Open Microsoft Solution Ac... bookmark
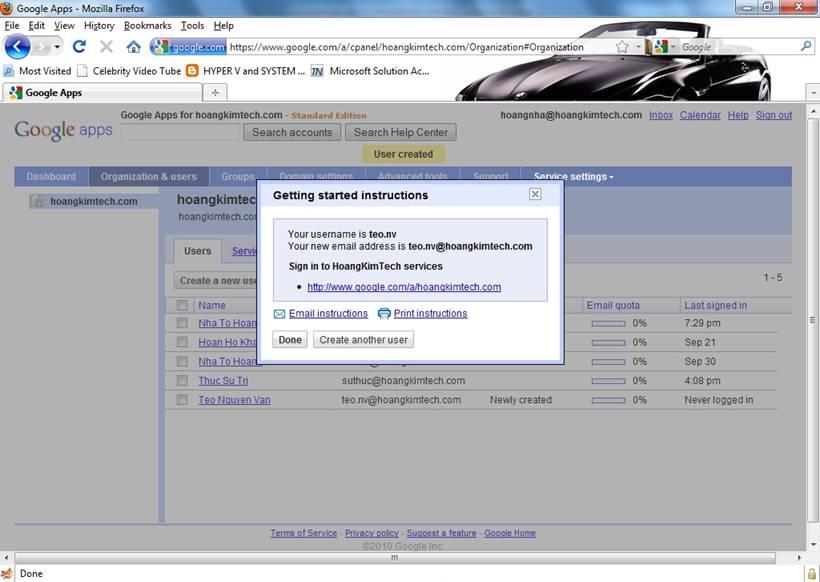 (x=370, y=71)
